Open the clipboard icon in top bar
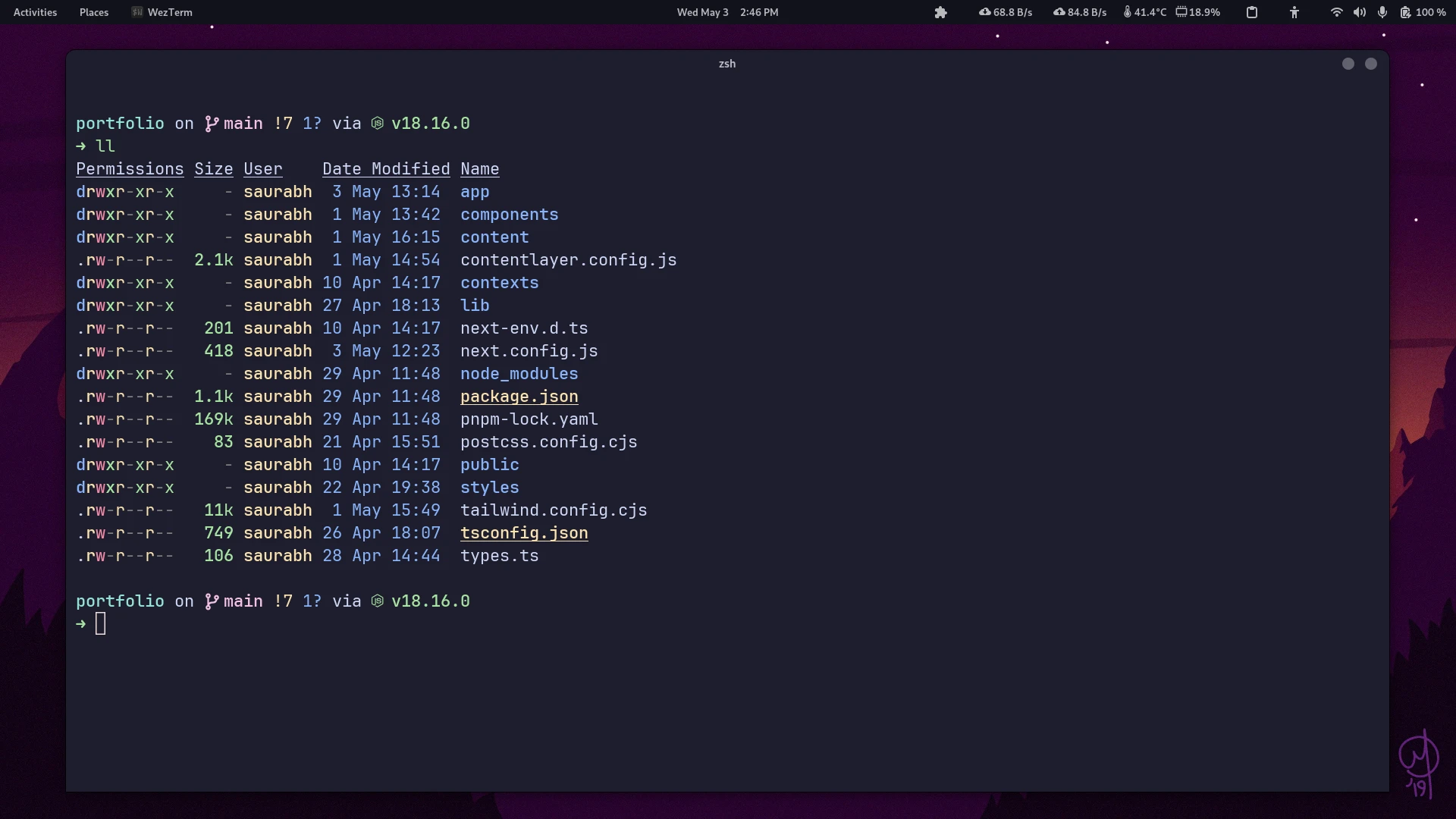The image size is (1456, 819). click(1252, 12)
